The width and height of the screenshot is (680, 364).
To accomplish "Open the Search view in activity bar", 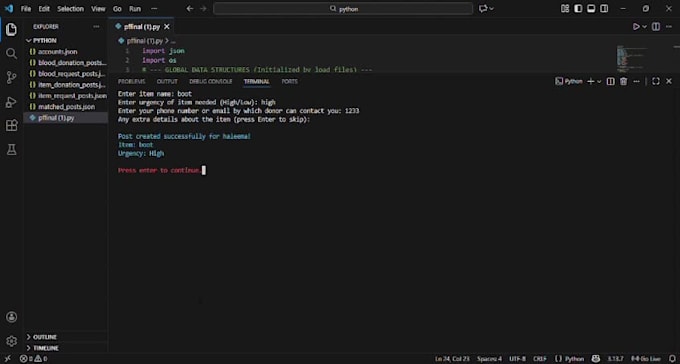I will (x=11, y=54).
